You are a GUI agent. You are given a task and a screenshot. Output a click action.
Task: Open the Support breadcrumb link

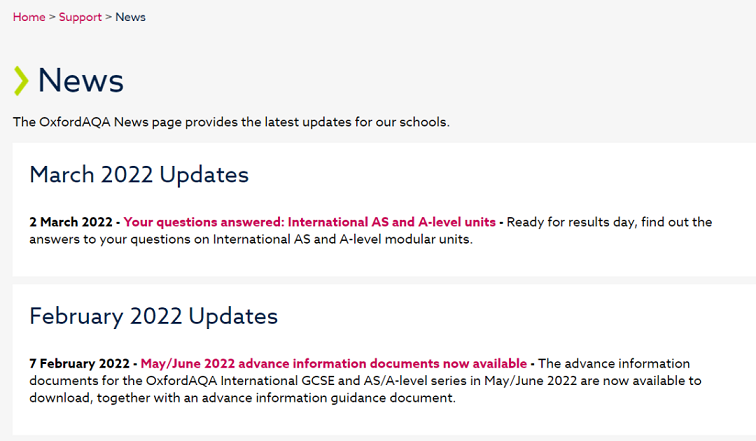[x=80, y=17]
